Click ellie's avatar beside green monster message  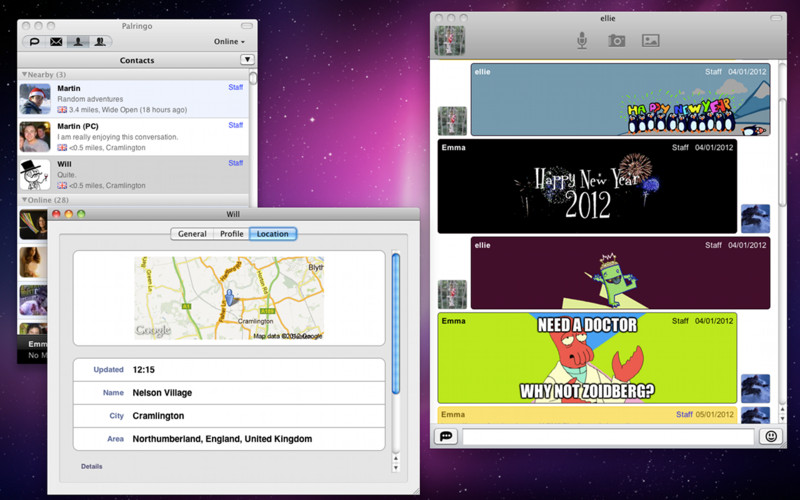click(x=452, y=294)
